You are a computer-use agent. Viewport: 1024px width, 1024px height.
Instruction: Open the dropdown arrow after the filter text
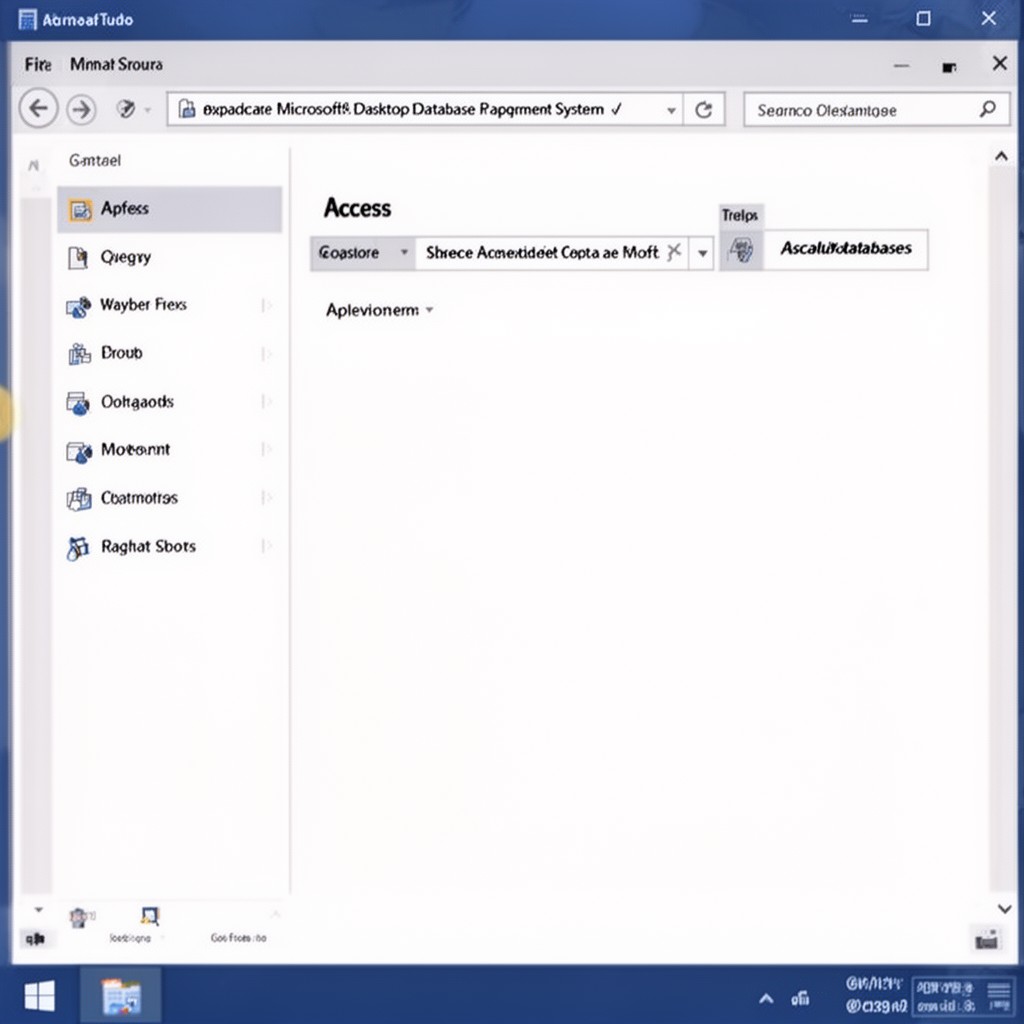coord(702,253)
